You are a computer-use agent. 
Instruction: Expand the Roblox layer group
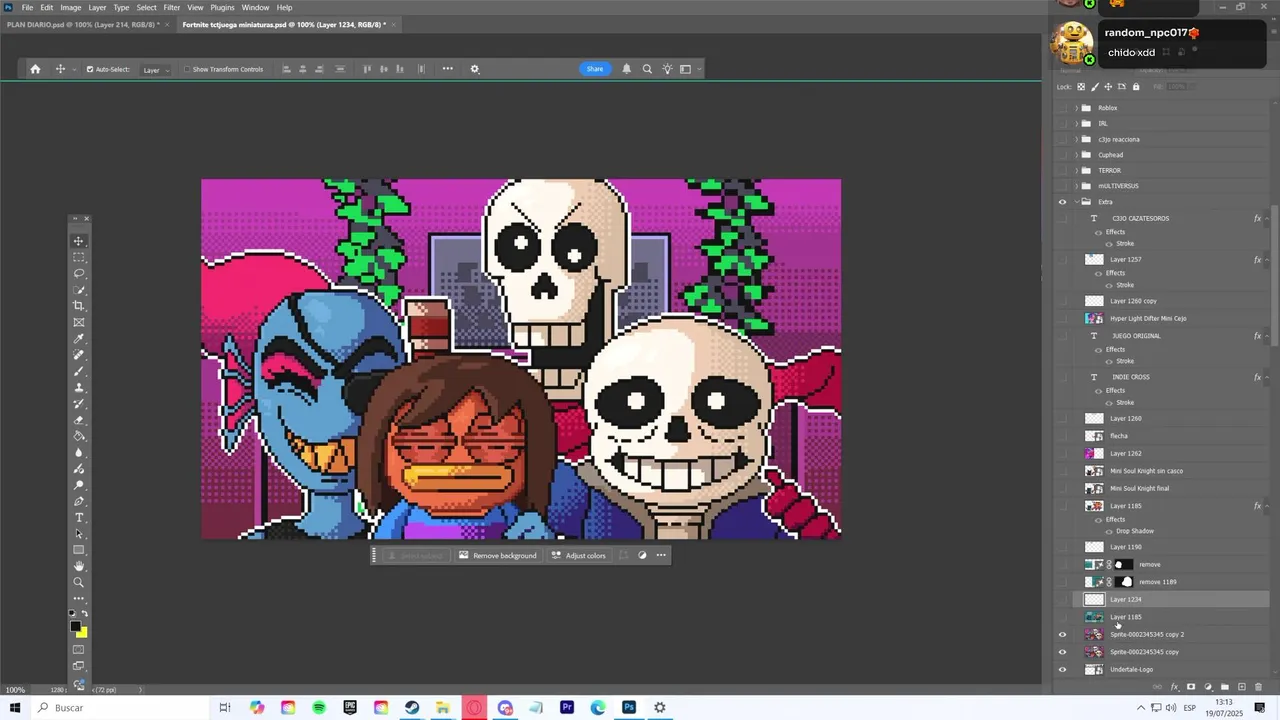click(1076, 108)
